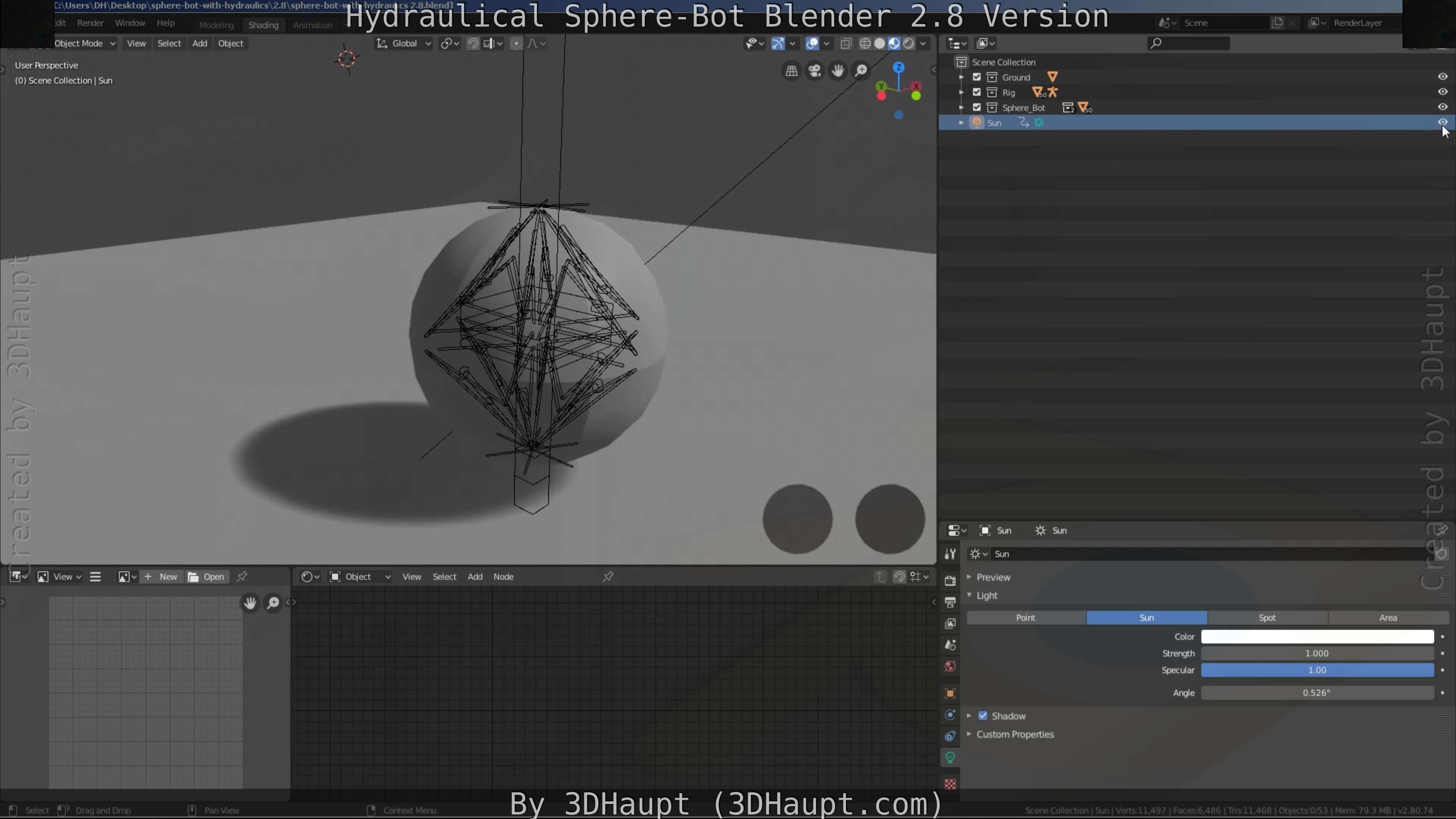Open the Texture properties checker tab
This screenshot has width=1456, height=819.
(x=950, y=784)
